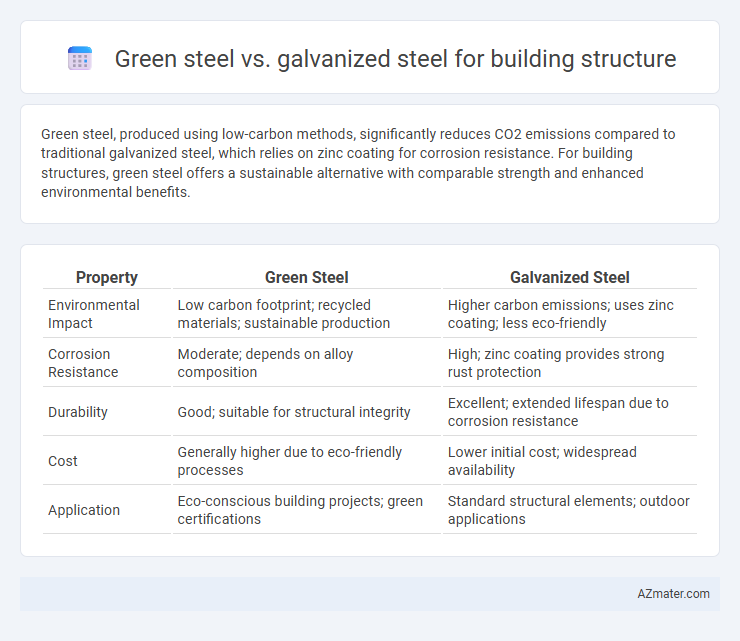This screenshot has height=641, width=740.
Task: Click cell 'Eco-conscious building projects; green certifications'
Action: 307,510
